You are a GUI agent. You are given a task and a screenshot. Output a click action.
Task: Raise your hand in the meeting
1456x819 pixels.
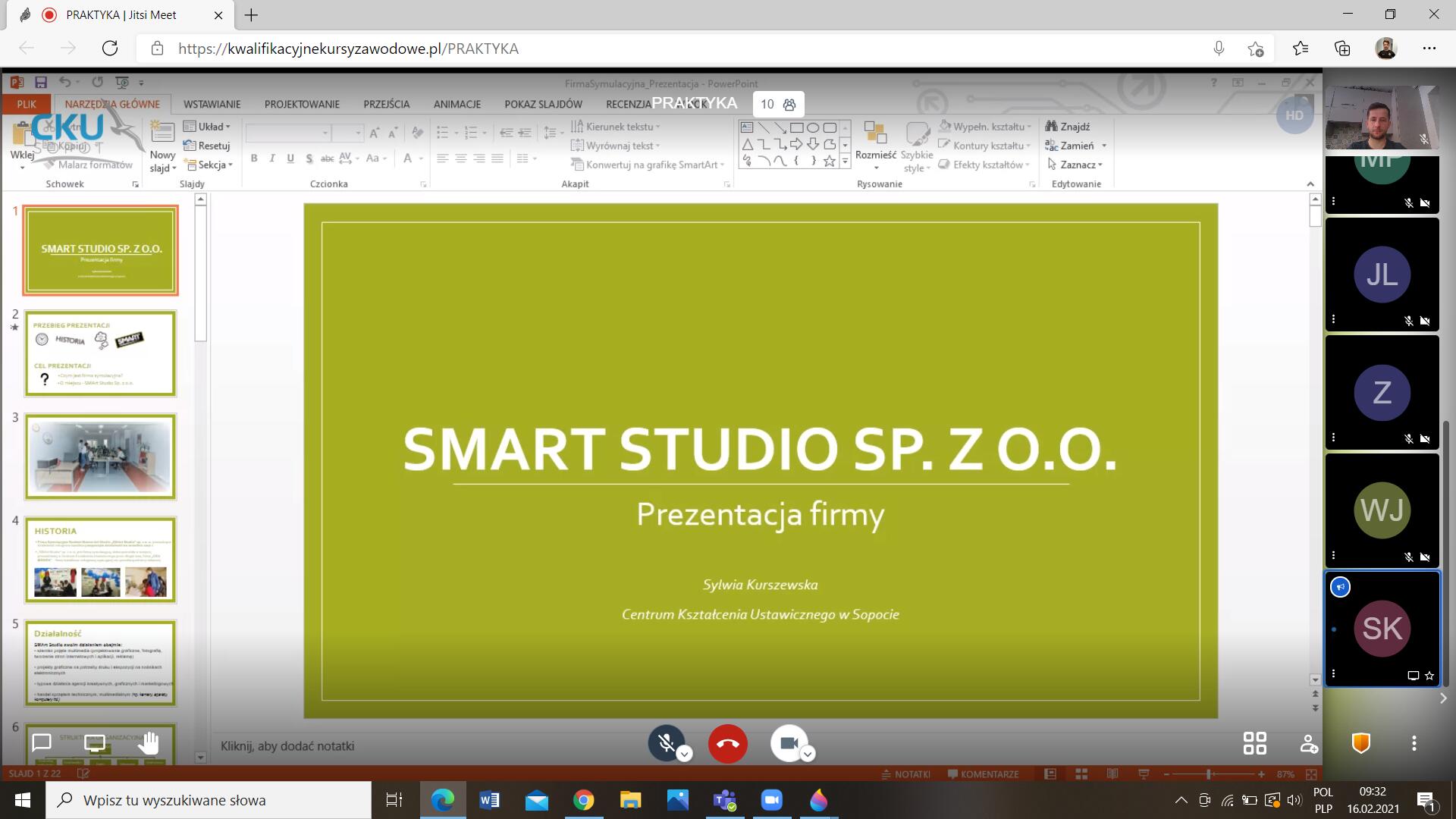[149, 743]
